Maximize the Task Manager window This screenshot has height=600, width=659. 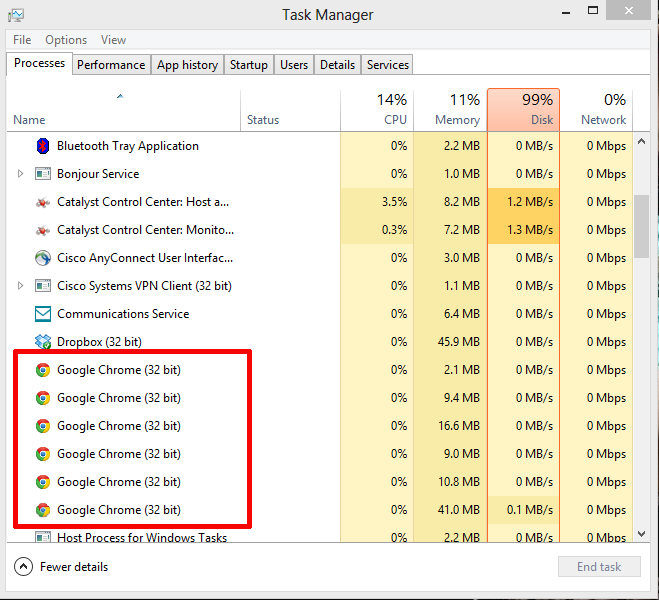[593, 11]
